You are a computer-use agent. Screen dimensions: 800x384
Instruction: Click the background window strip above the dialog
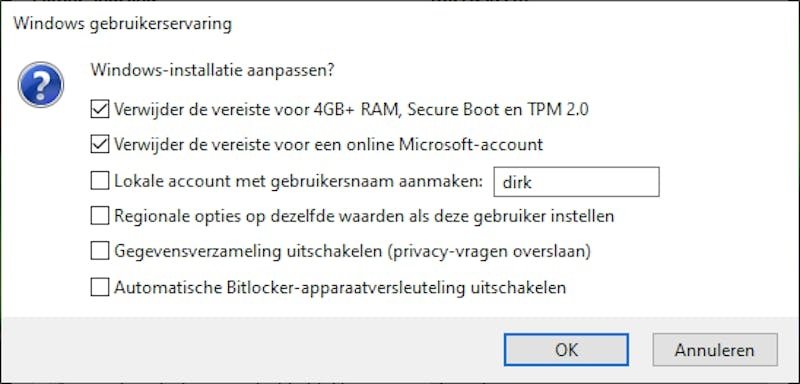coord(400,4)
